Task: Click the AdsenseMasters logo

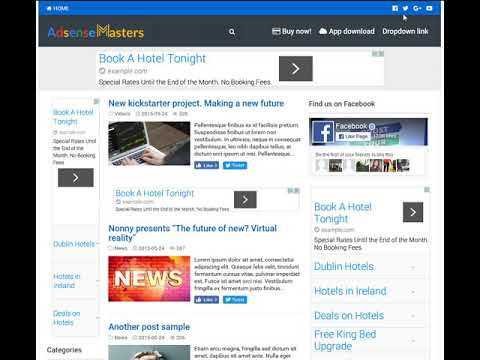Action: [x=96, y=32]
